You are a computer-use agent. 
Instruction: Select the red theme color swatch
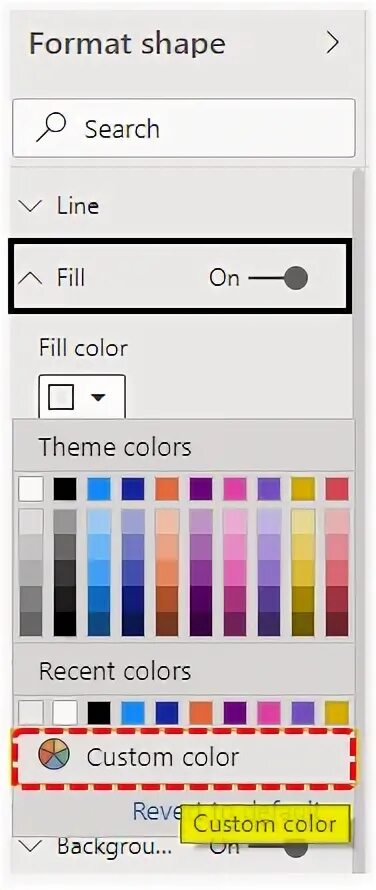point(337,489)
